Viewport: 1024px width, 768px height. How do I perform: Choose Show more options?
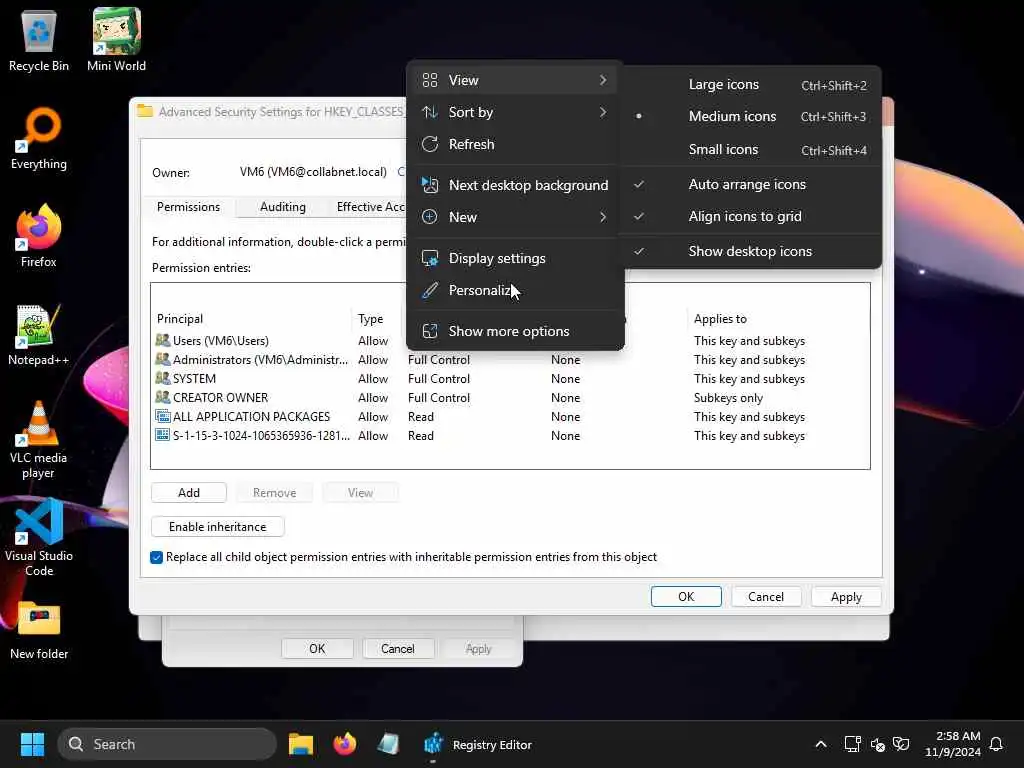(x=515, y=332)
